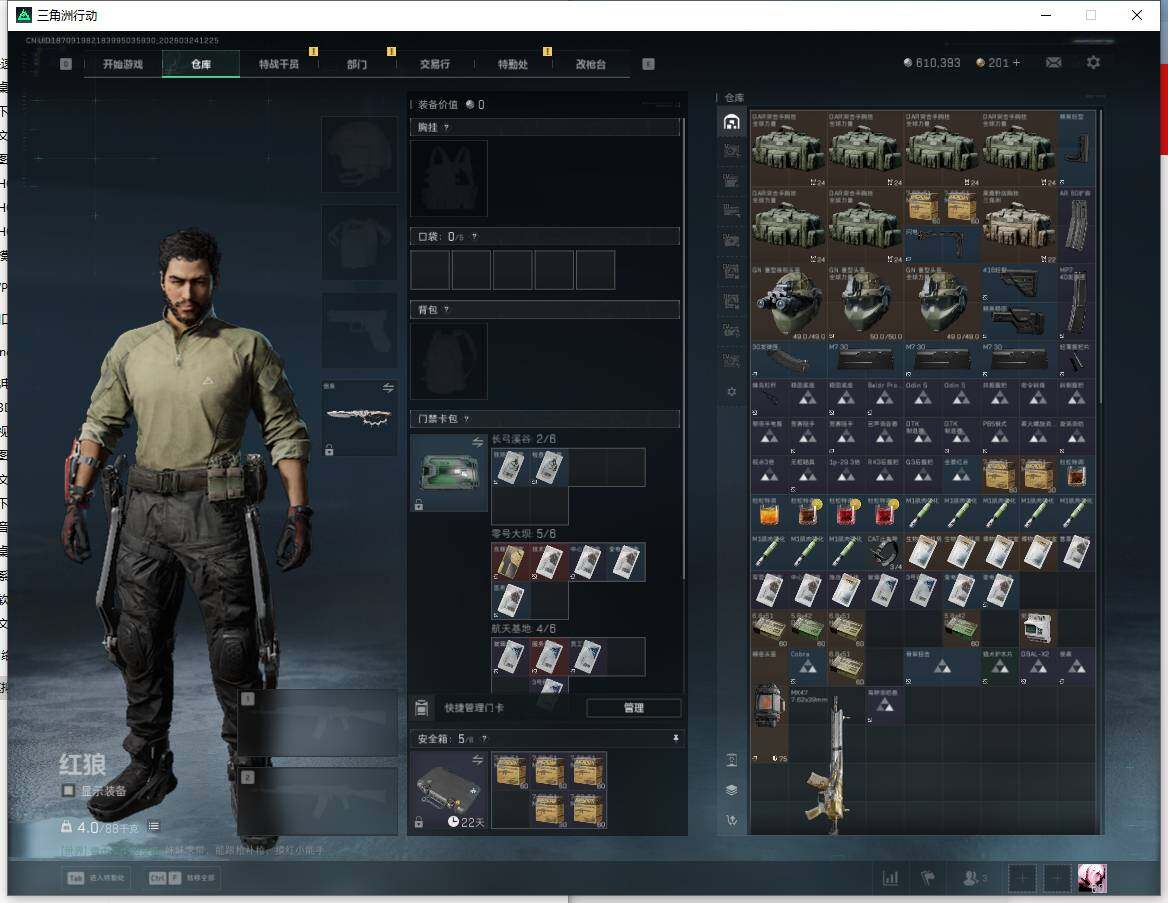This screenshot has width=1168, height=903.
Task: Swap the melee knife with its swap arrows
Action: click(x=388, y=387)
